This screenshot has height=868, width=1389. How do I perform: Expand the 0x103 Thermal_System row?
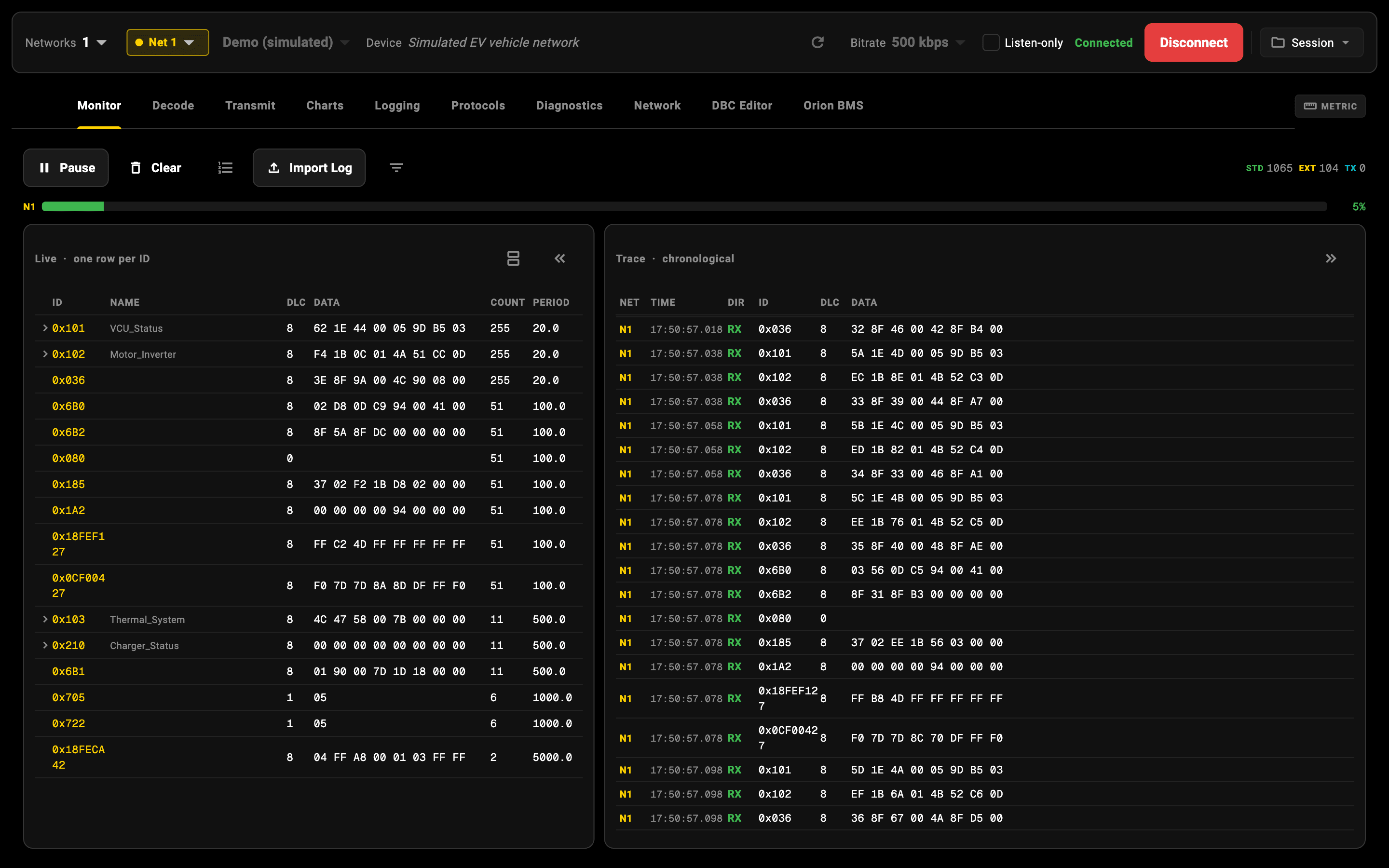click(x=45, y=619)
